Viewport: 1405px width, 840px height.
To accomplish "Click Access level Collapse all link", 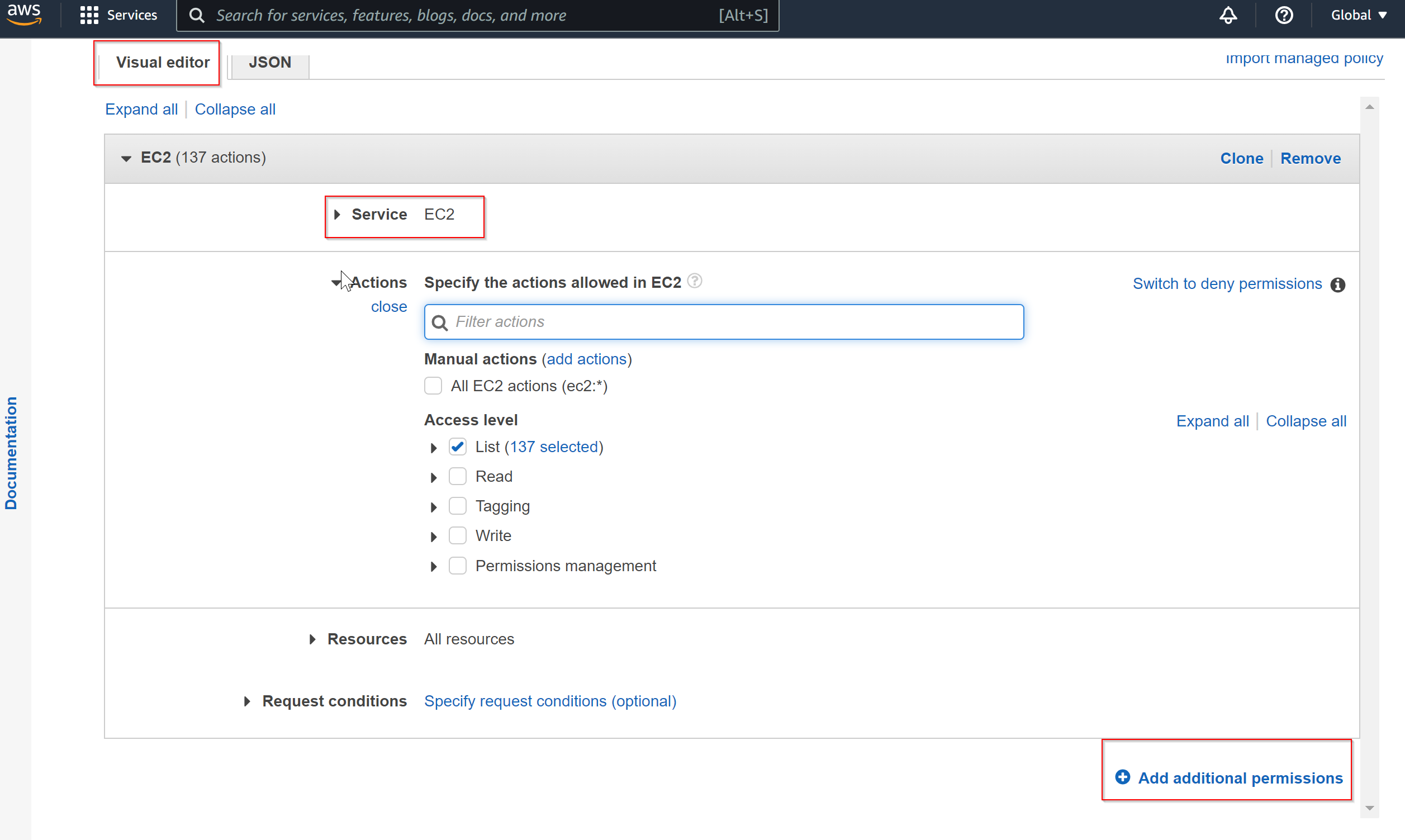I will 1306,421.
